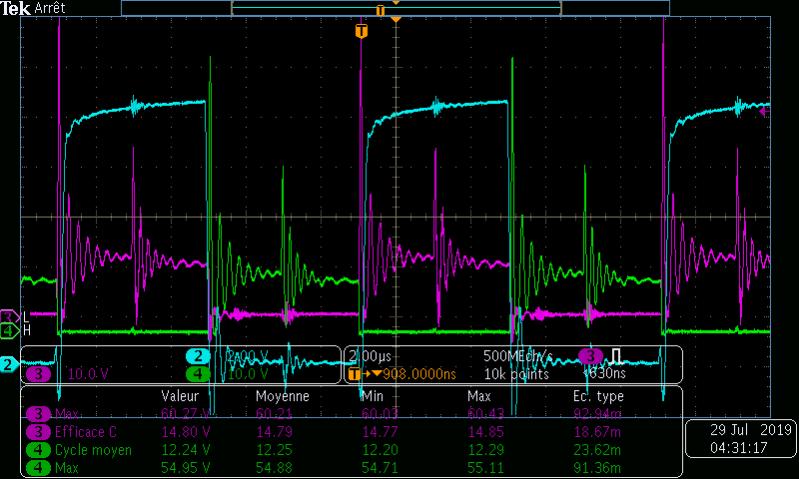This screenshot has height=479, width=799.
Task: Select the channel 4 Max measurement label
Action: (66, 468)
